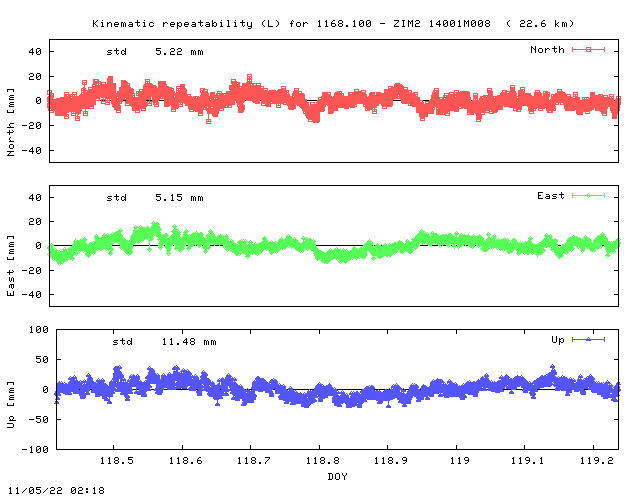Click the 119 x-axis tick label
This screenshot has height=496, width=640.
(x=460, y=461)
